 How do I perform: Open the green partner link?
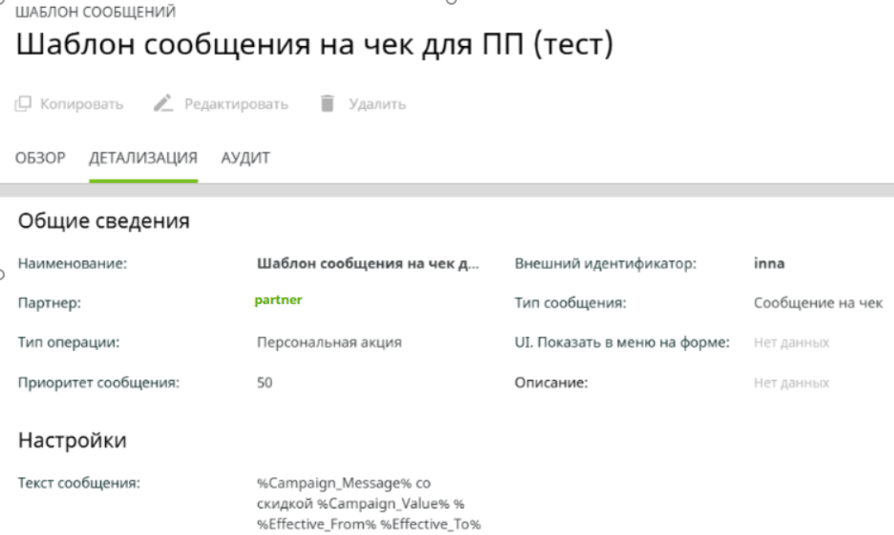click(279, 300)
